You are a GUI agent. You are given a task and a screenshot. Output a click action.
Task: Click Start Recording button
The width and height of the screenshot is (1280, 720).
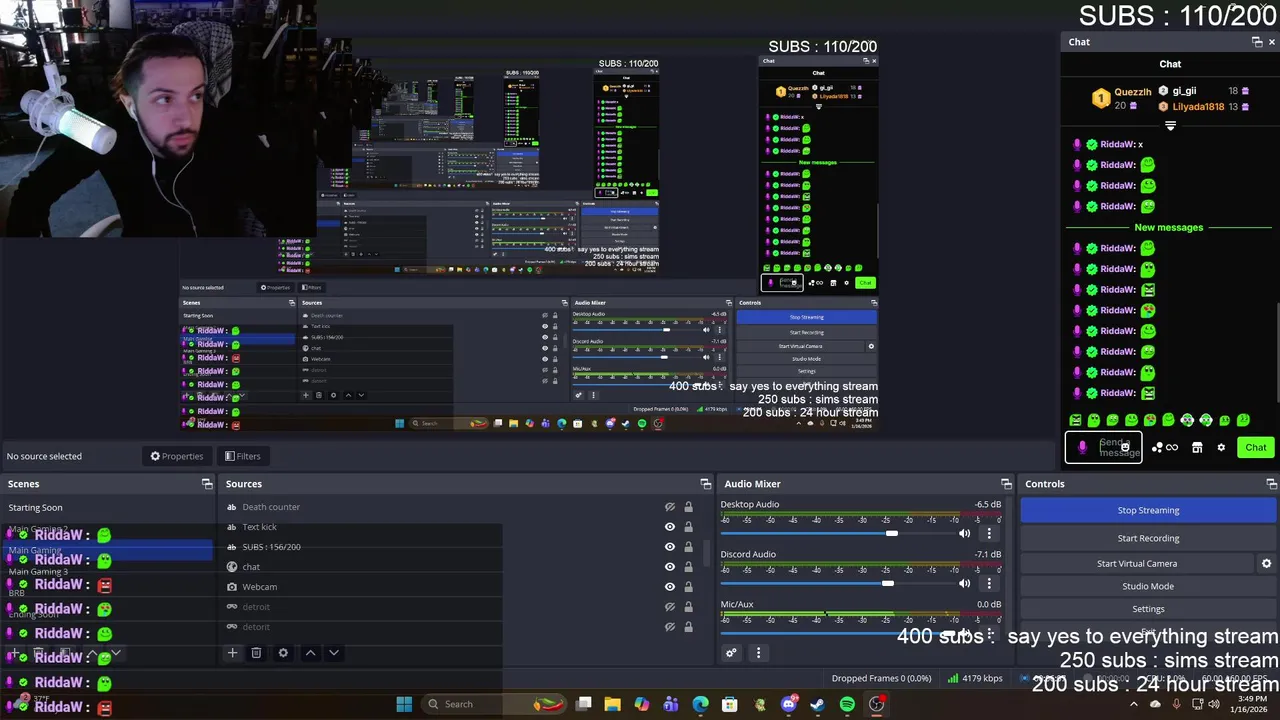pos(1148,538)
